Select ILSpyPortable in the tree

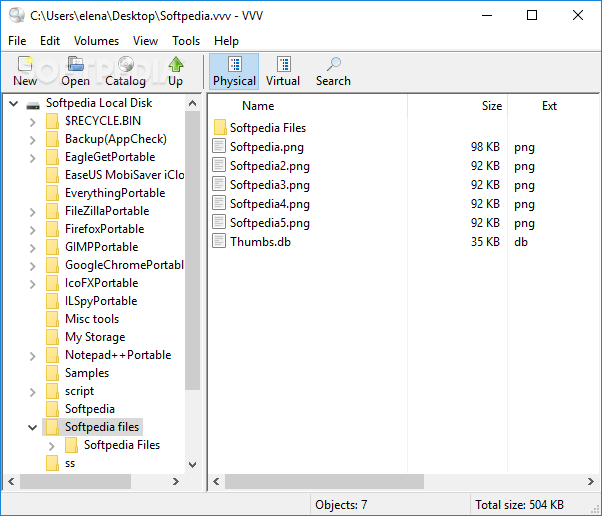(x=101, y=301)
